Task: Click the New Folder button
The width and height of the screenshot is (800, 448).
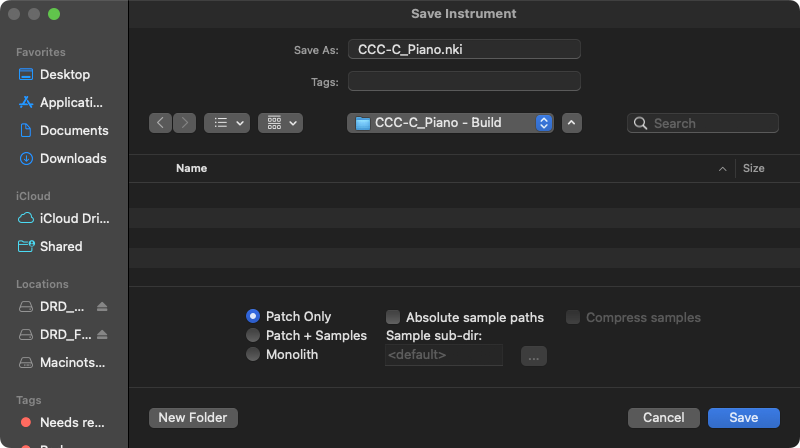Action: (193, 417)
